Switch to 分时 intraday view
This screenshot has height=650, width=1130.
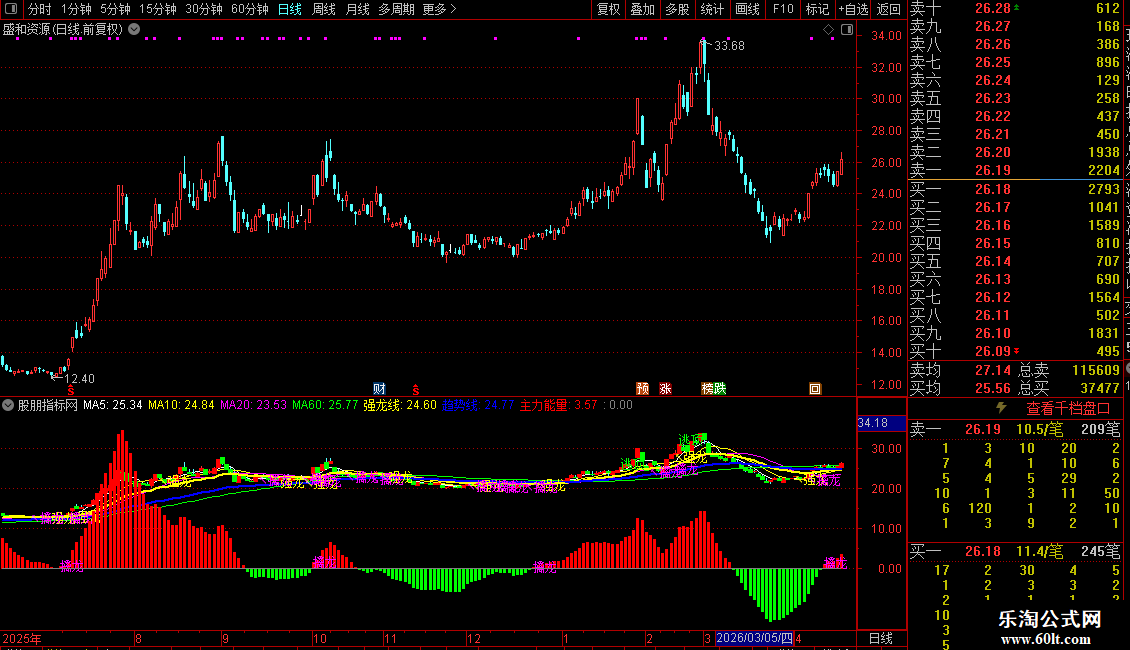coord(40,9)
